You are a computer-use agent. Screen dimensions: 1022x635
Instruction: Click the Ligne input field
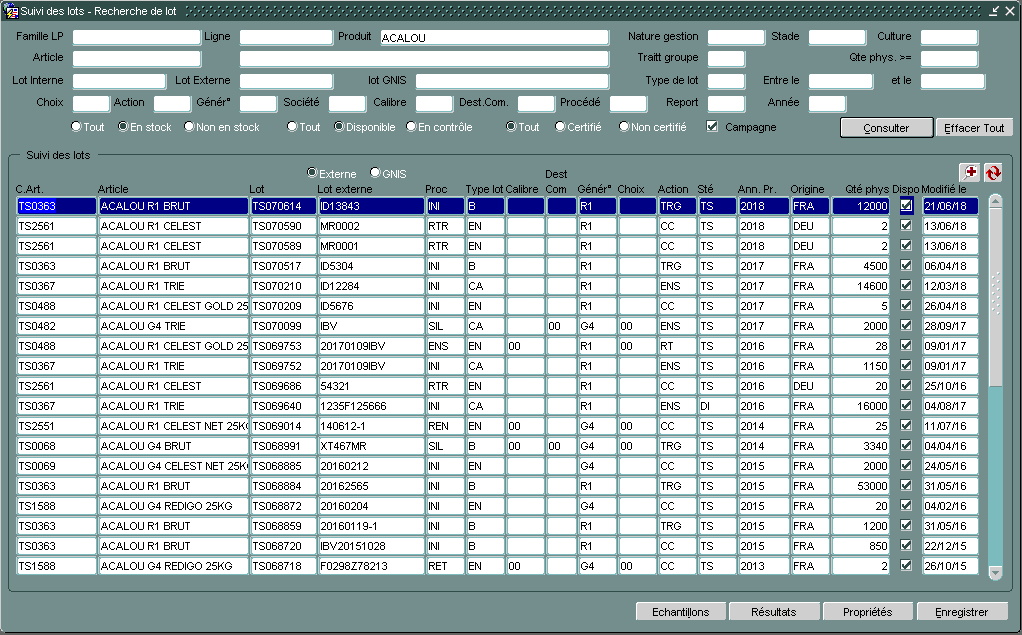click(286, 38)
